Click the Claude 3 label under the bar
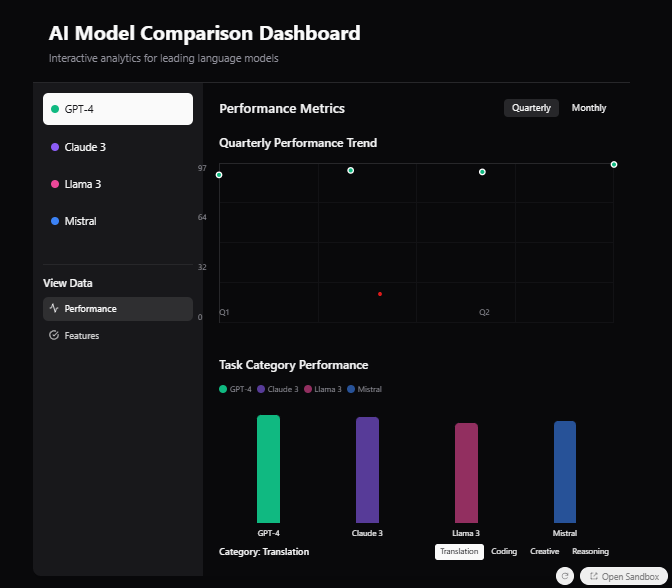The height and width of the screenshot is (588, 672). click(x=367, y=533)
